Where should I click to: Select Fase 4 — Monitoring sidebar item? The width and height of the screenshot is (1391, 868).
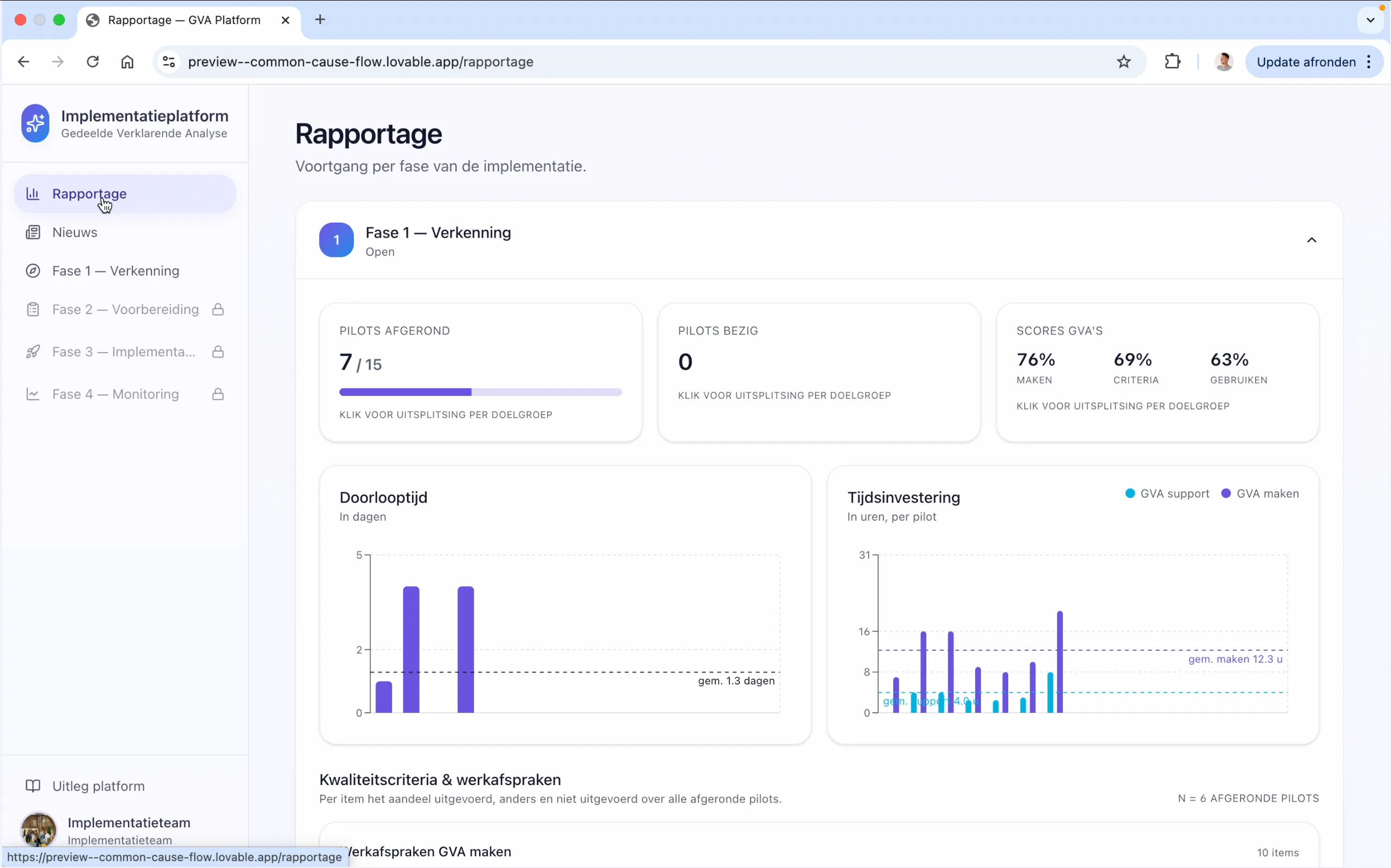point(125,394)
